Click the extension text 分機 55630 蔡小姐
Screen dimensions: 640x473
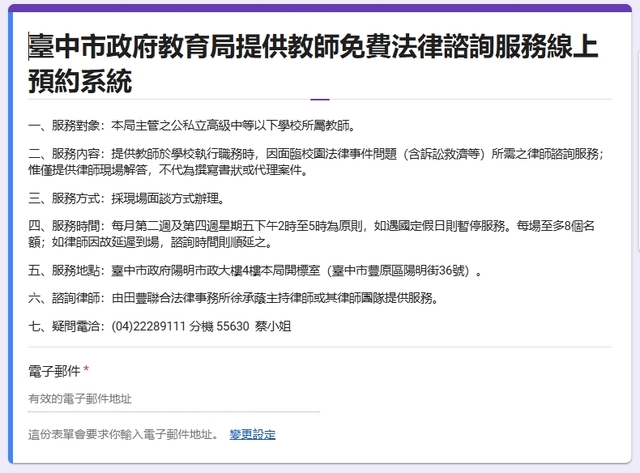240,326
